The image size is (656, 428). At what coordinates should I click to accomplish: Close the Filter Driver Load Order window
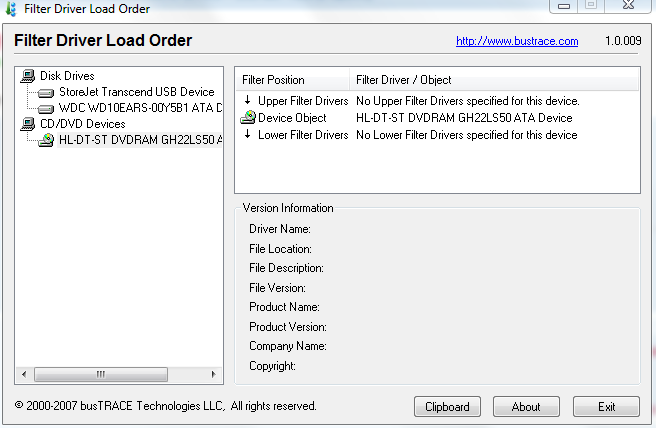coord(628,6)
